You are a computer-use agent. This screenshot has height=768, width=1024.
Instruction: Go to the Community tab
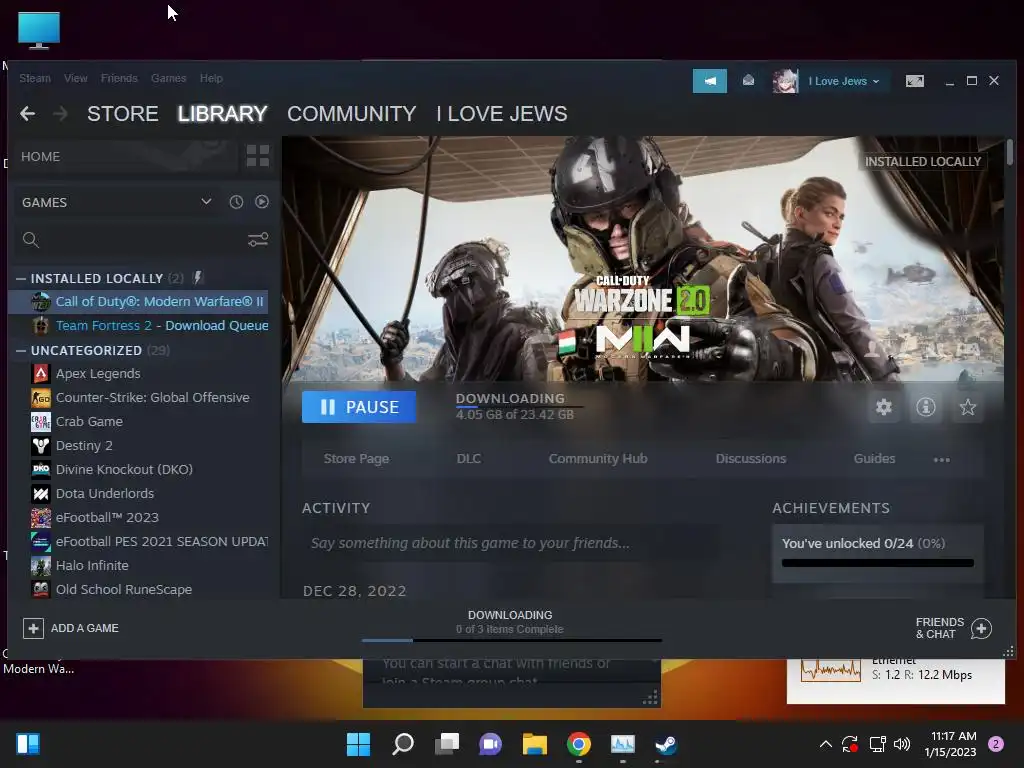pyautogui.click(x=351, y=114)
